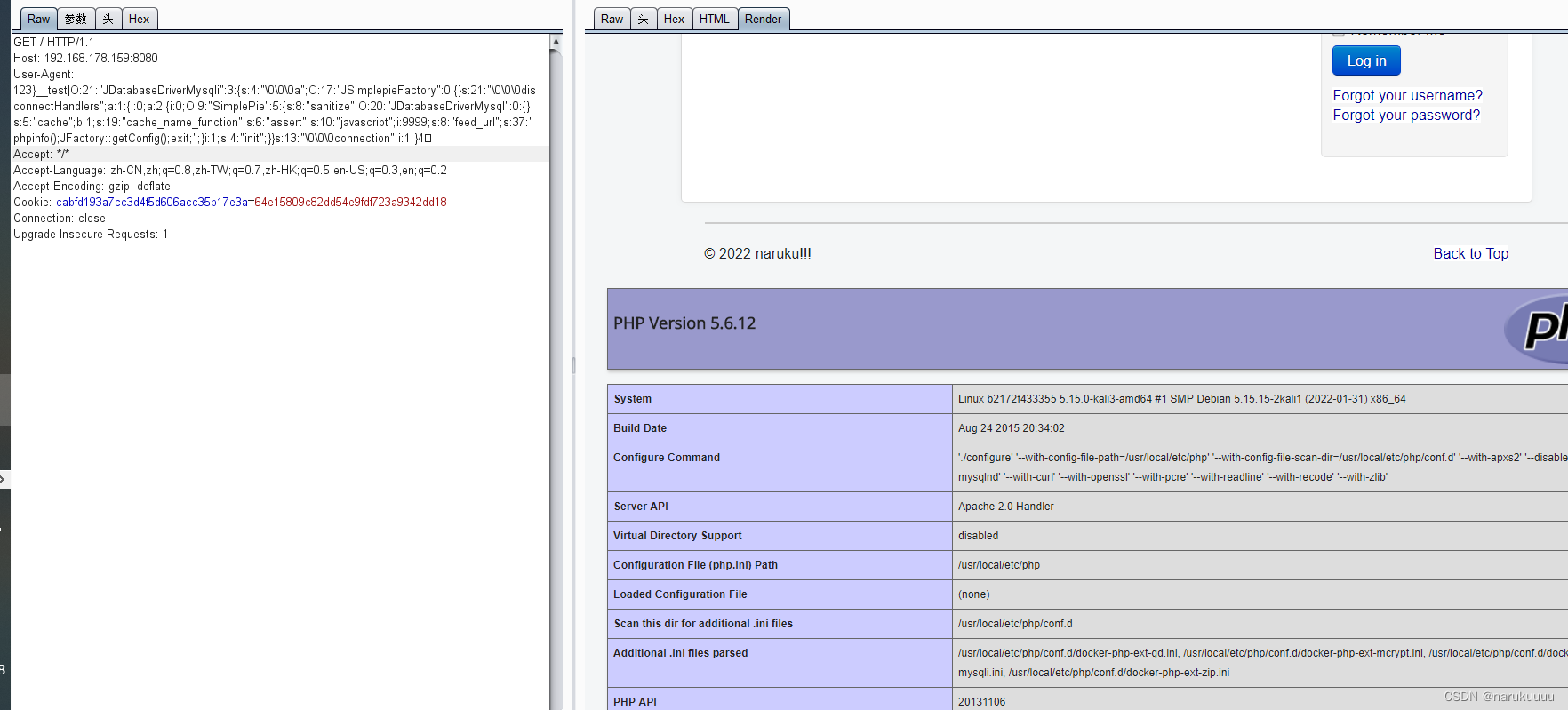Click the chevron on the far left edge
This screenshot has height=710, width=1568.
point(4,480)
